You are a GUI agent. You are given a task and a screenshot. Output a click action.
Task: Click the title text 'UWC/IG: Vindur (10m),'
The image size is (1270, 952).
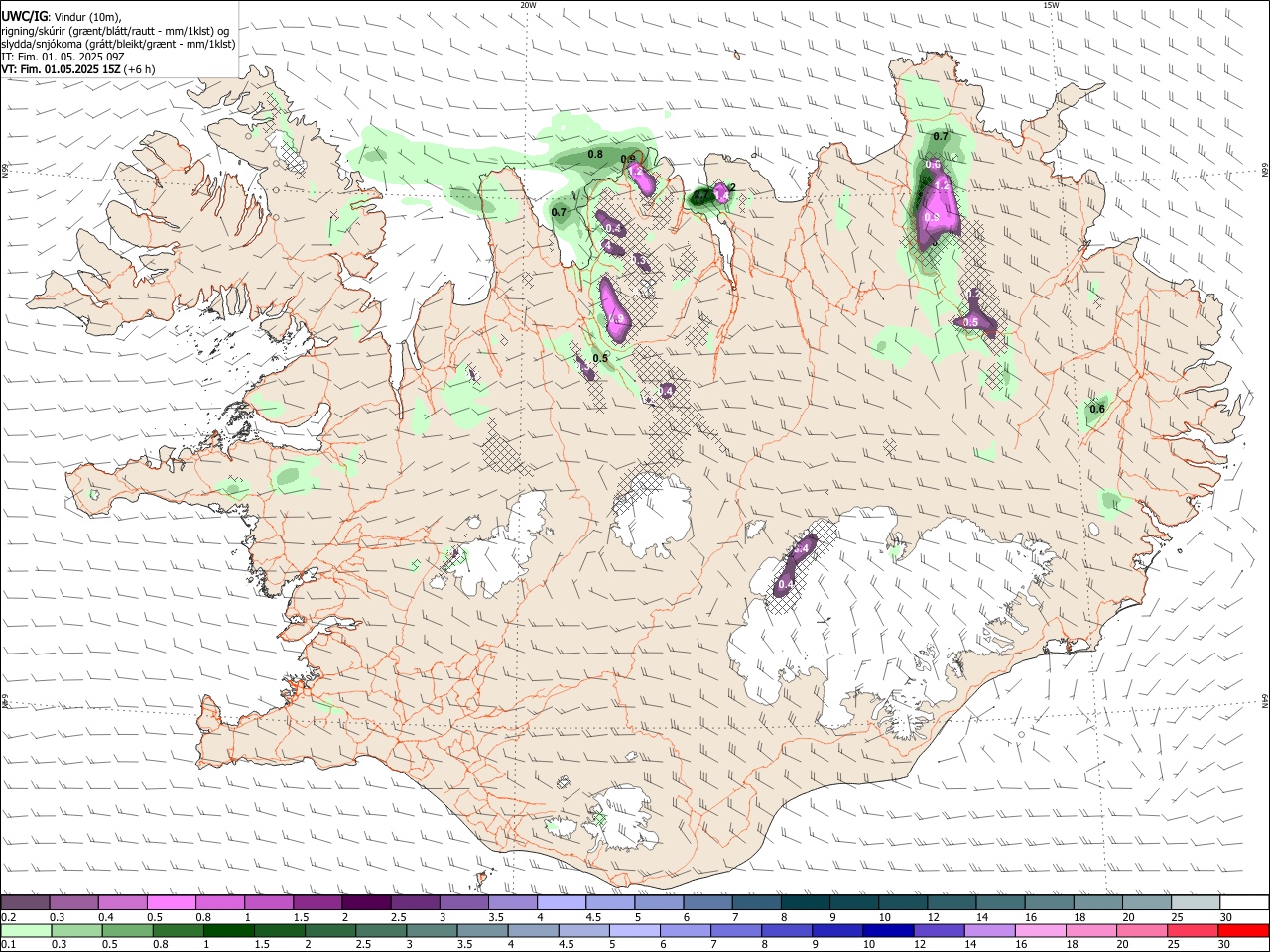pos(62,16)
